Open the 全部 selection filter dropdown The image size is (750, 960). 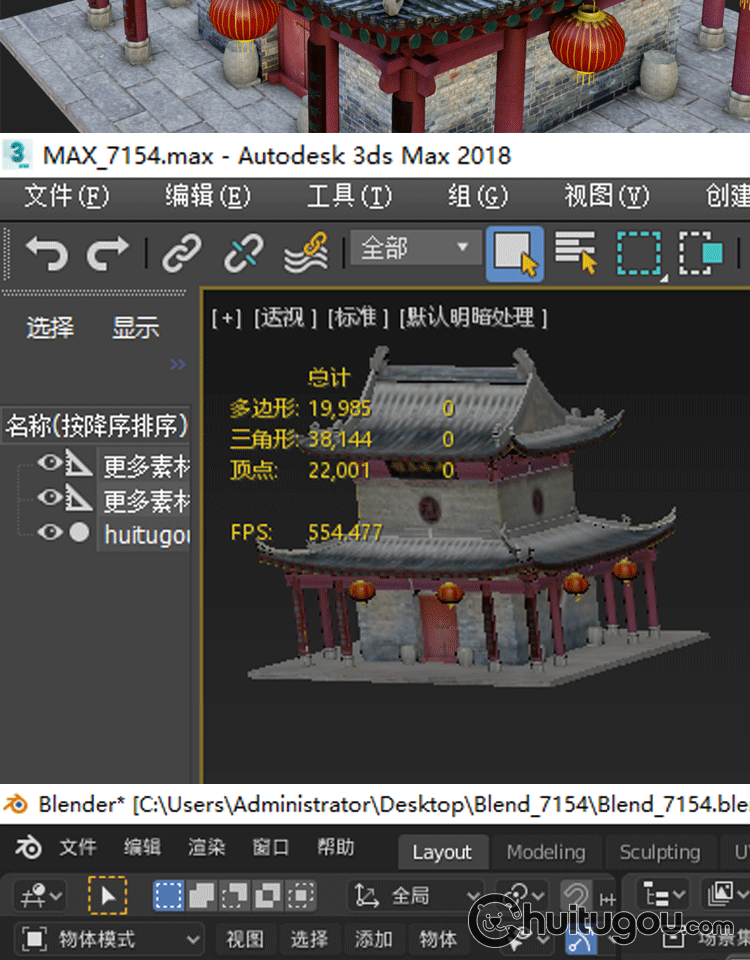pos(414,248)
